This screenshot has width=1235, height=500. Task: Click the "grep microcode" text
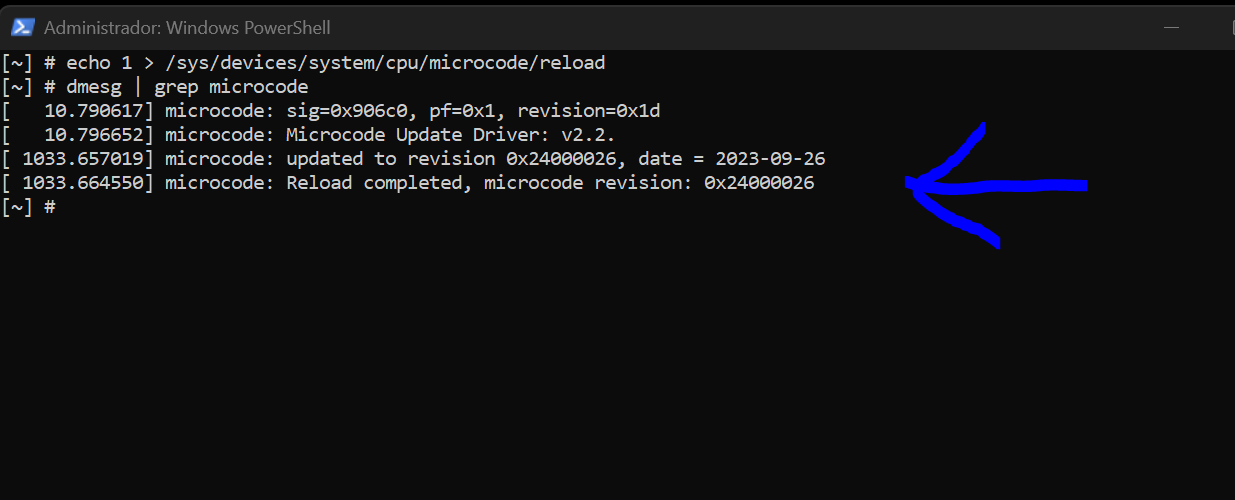(x=231, y=87)
